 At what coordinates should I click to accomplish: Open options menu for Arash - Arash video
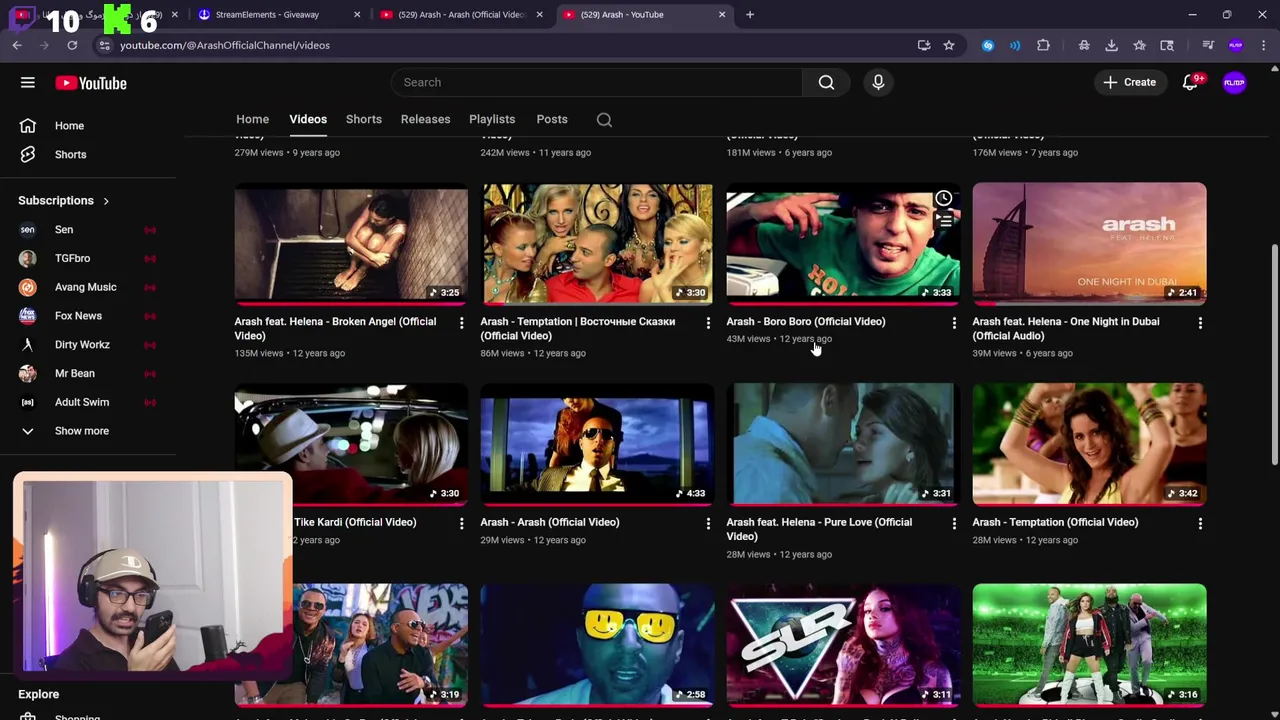tap(708, 523)
